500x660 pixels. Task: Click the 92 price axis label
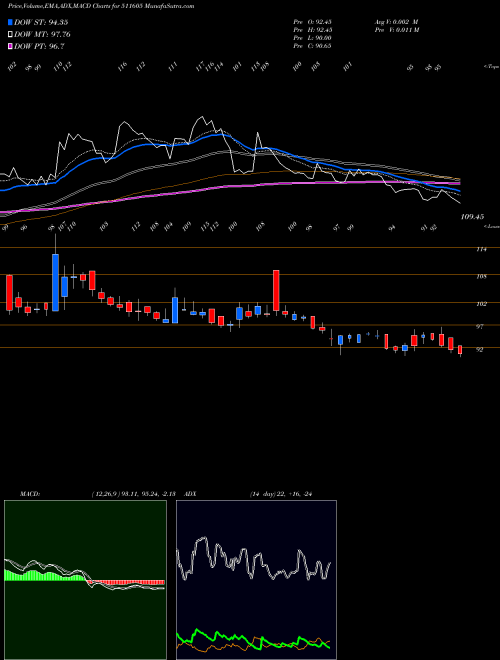[x=480, y=349]
